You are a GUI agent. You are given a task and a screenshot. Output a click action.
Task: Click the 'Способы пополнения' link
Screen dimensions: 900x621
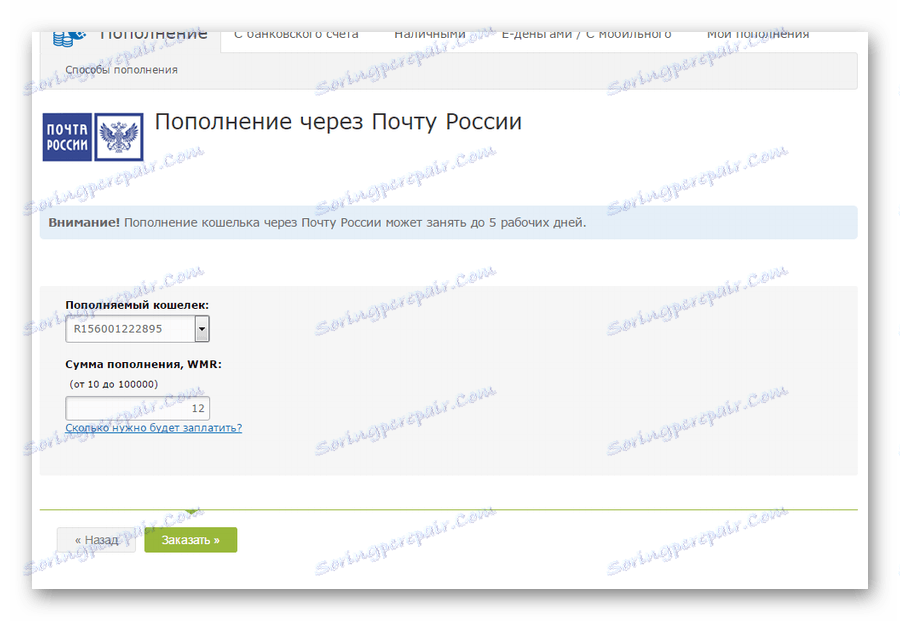click(x=121, y=69)
